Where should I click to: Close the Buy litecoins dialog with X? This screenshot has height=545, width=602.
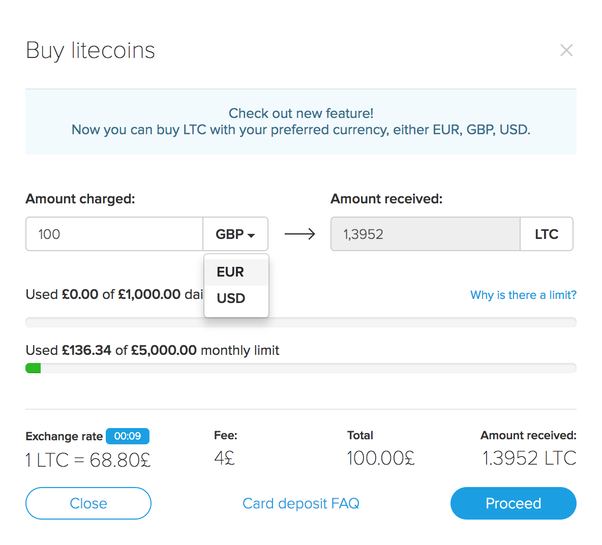566,50
